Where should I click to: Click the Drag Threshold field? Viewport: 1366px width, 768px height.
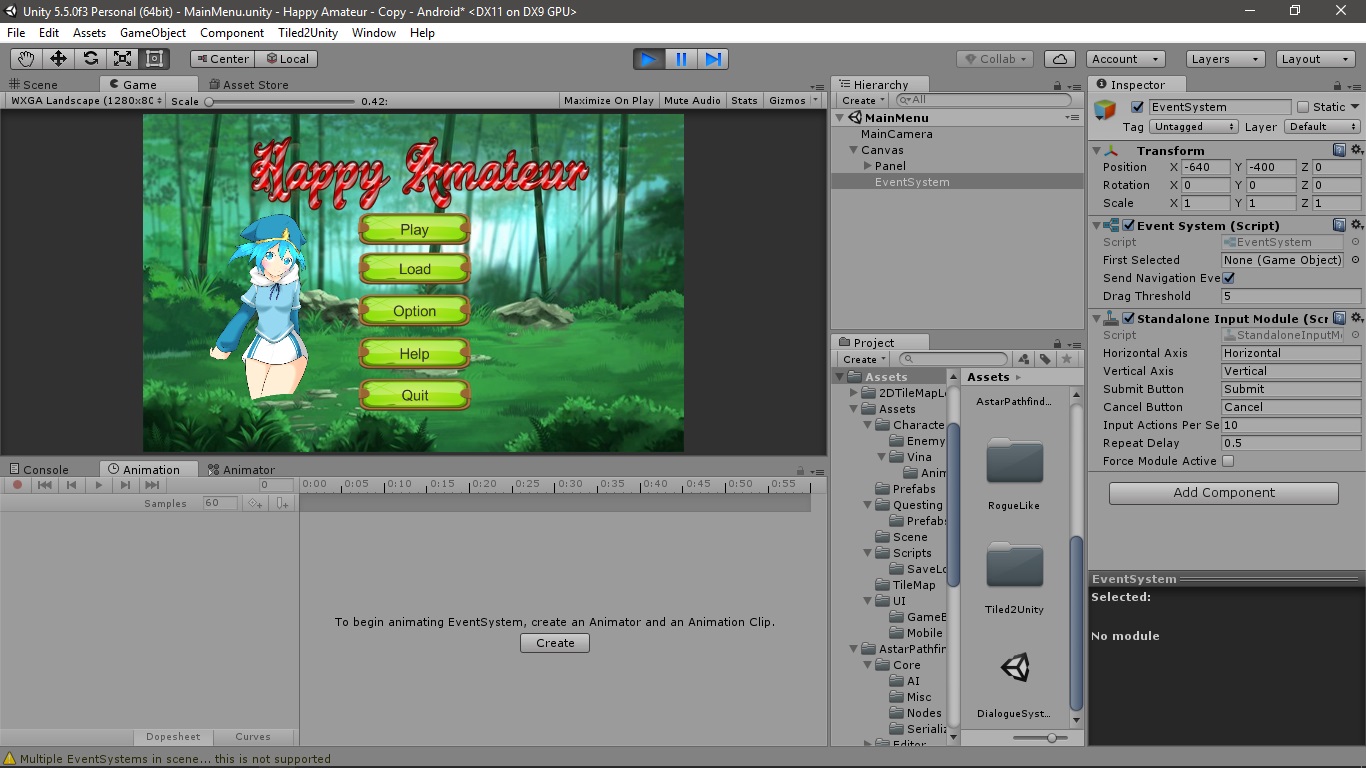[1291, 296]
